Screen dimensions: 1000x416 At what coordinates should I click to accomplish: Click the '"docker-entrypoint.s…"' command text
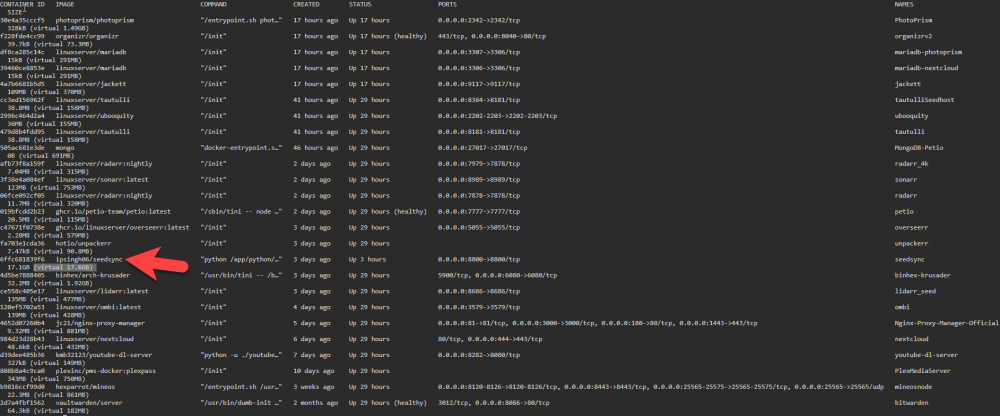241,148
